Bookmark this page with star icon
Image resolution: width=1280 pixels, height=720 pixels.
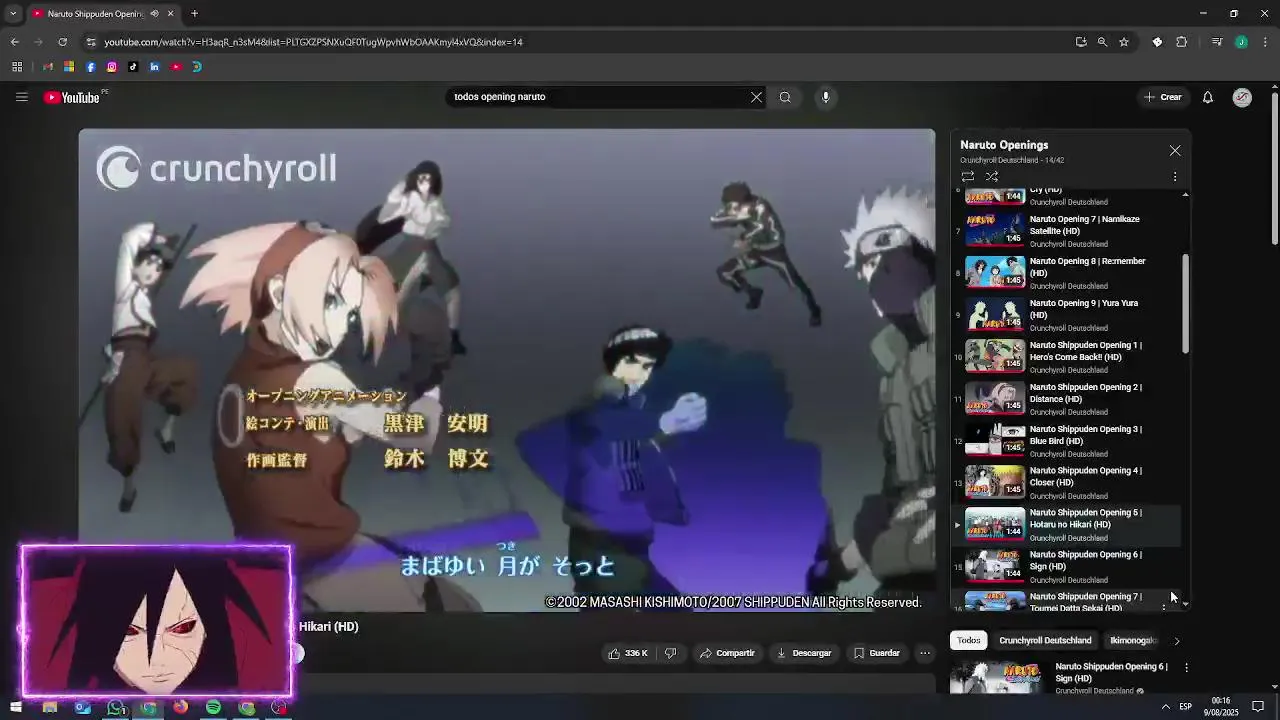coord(1124,42)
